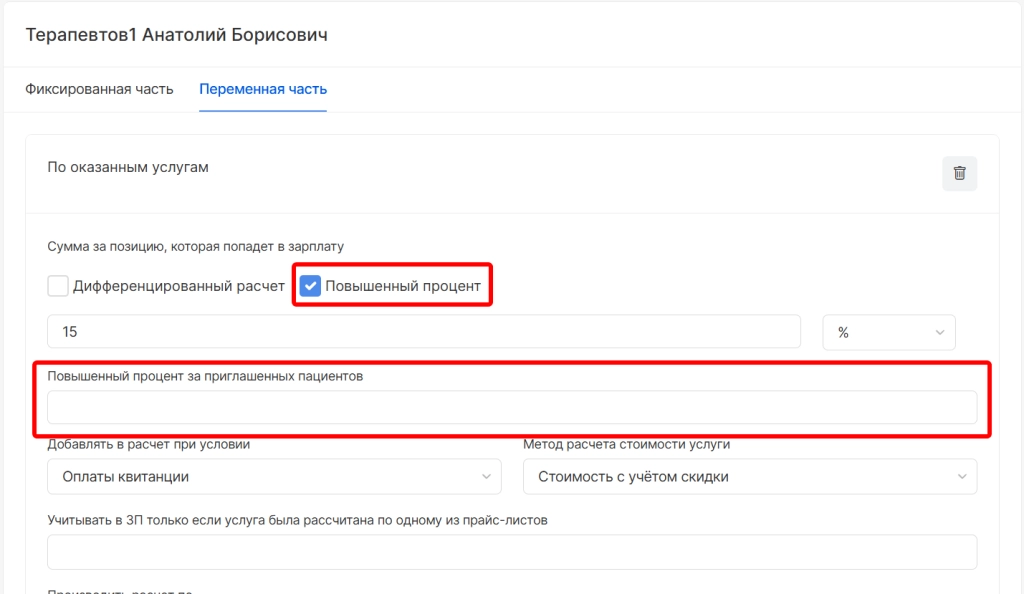Click the Учитывать в ЗП price-list label
This screenshot has height=594, width=1024.
298,520
